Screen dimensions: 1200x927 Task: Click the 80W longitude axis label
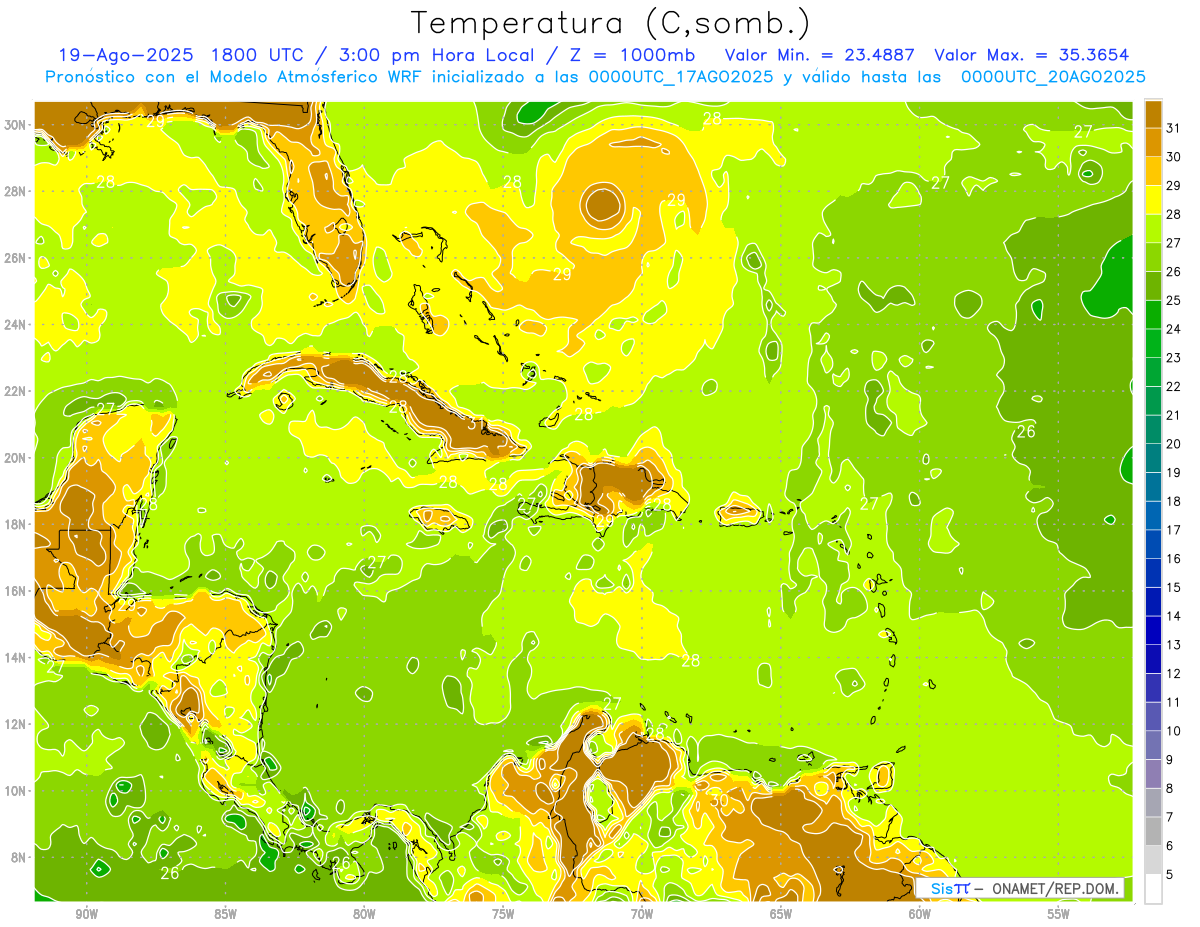364,914
